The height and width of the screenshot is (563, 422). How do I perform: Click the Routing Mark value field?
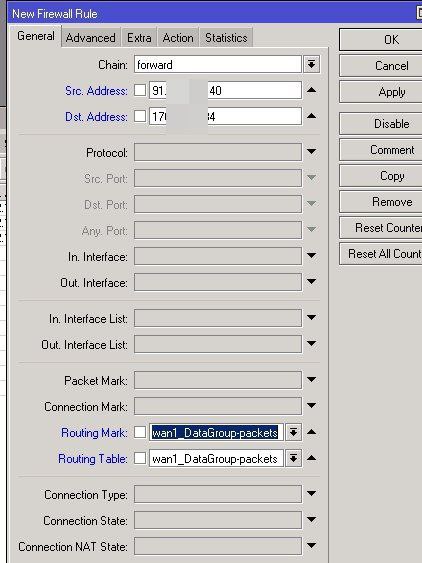pos(216,432)
